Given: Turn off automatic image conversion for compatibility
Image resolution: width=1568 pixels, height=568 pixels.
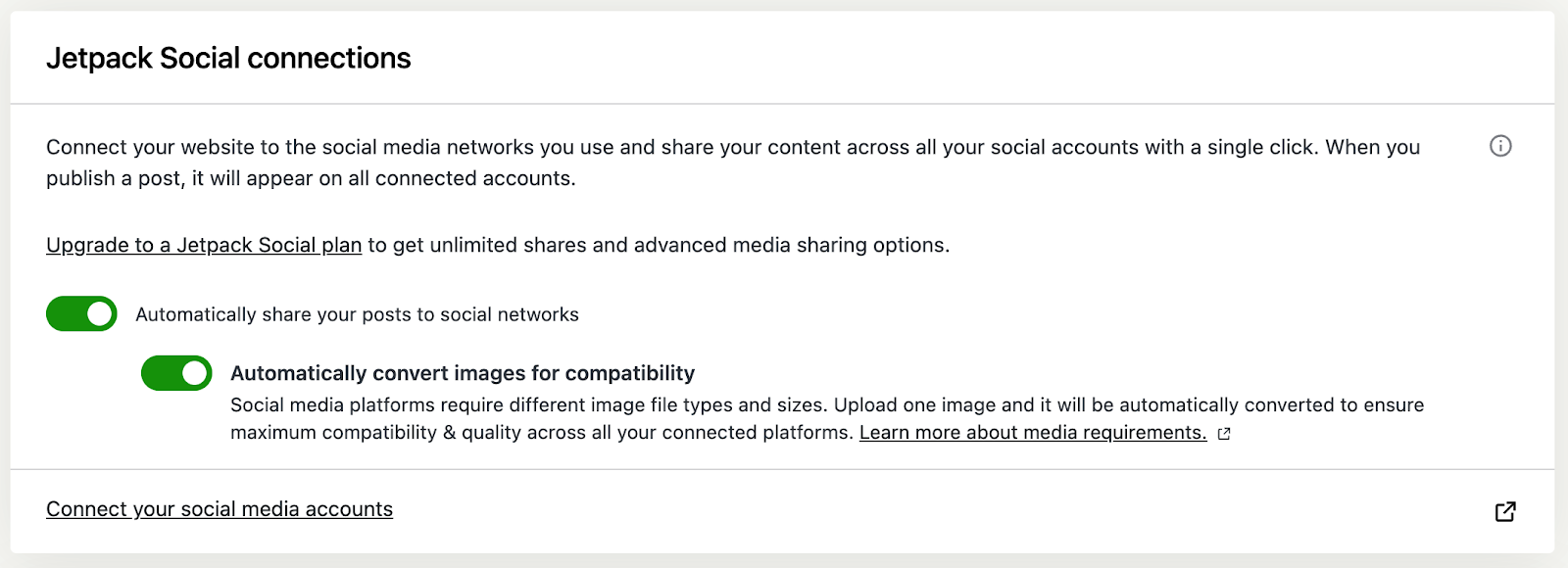Looking at the screenshot, I should tap(176, 373).
